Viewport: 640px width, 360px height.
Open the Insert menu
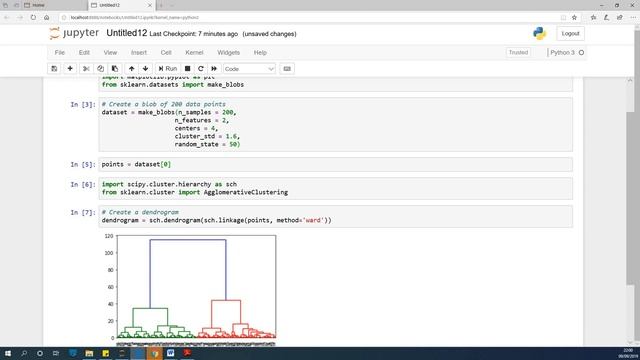[139, 53]
